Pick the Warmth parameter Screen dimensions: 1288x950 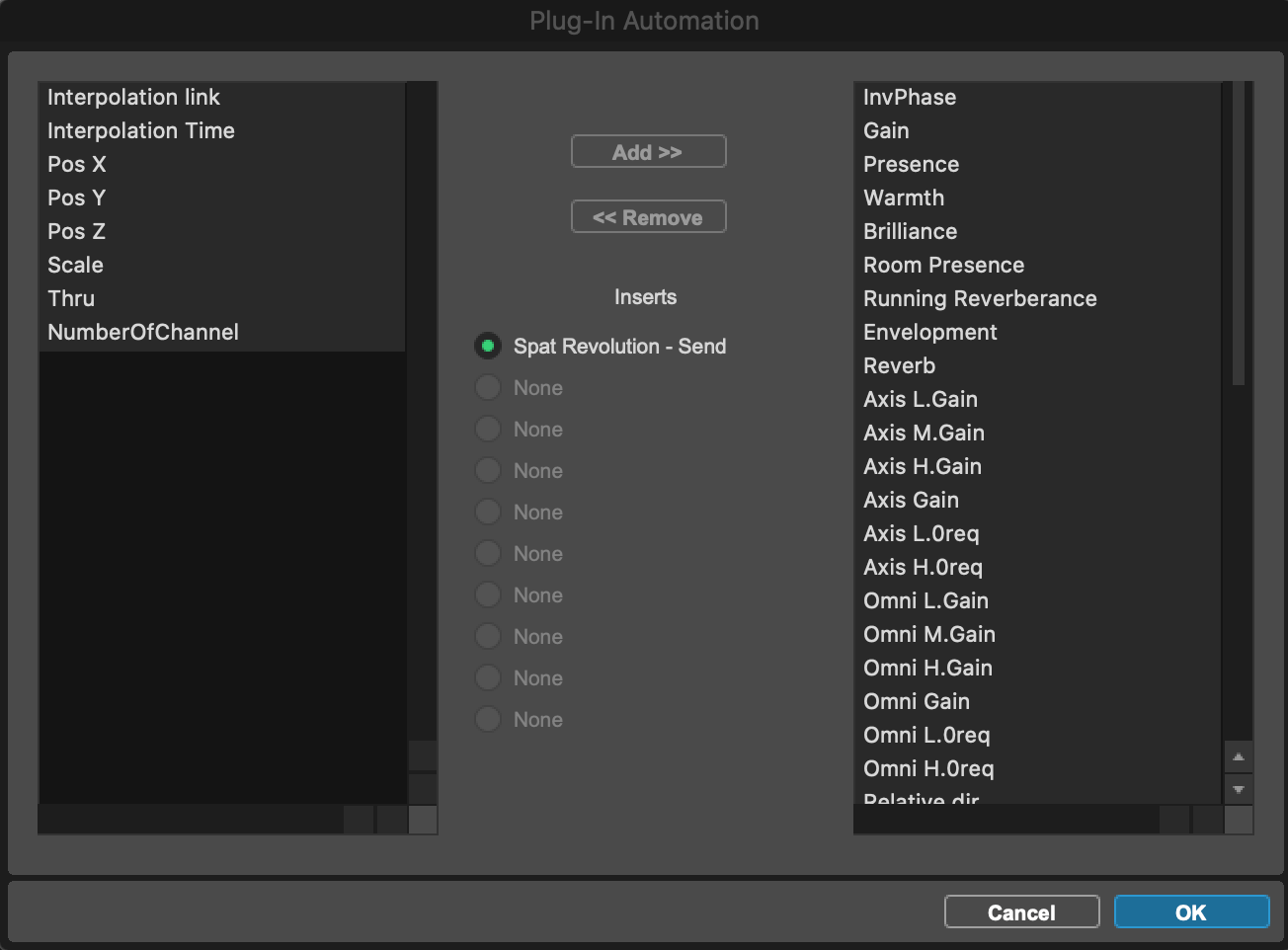(903, 198)
